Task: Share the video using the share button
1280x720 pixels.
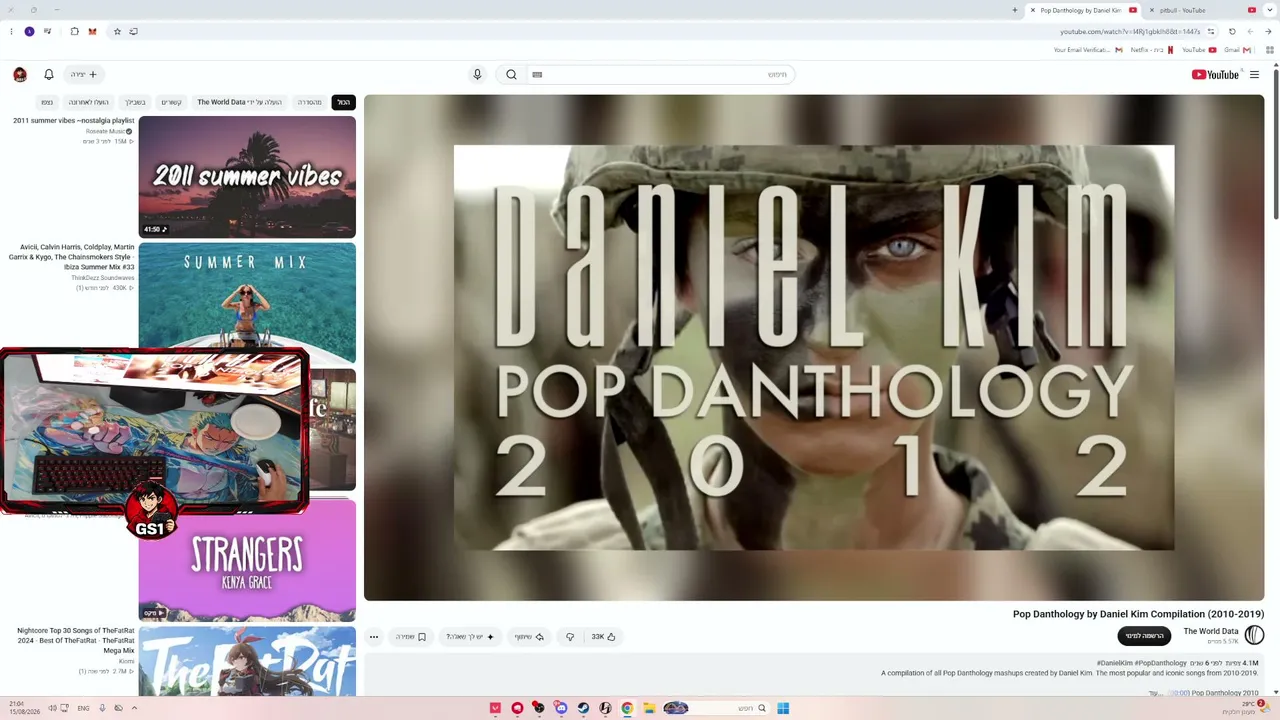Action: point(529,636)
